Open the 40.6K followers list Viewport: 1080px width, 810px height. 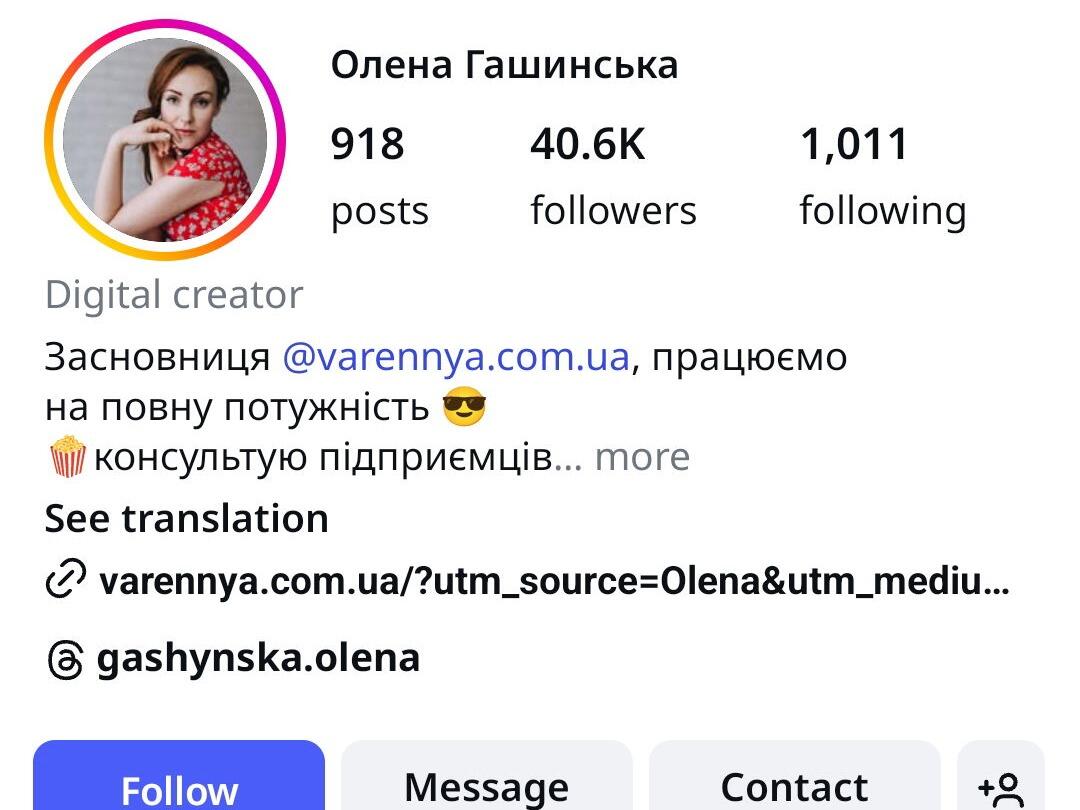613,176
